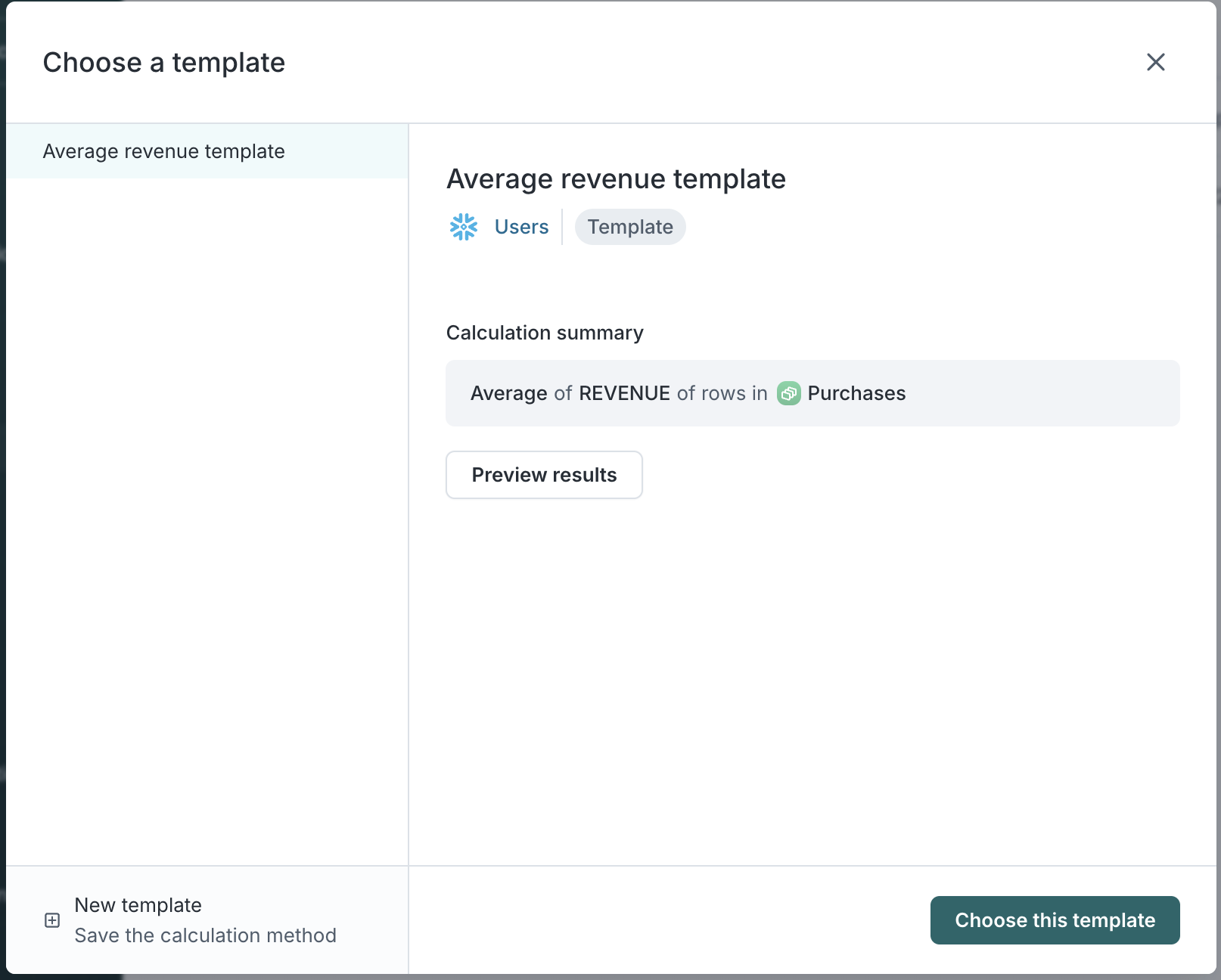Confirm with Choose this template

[1055, 920]
